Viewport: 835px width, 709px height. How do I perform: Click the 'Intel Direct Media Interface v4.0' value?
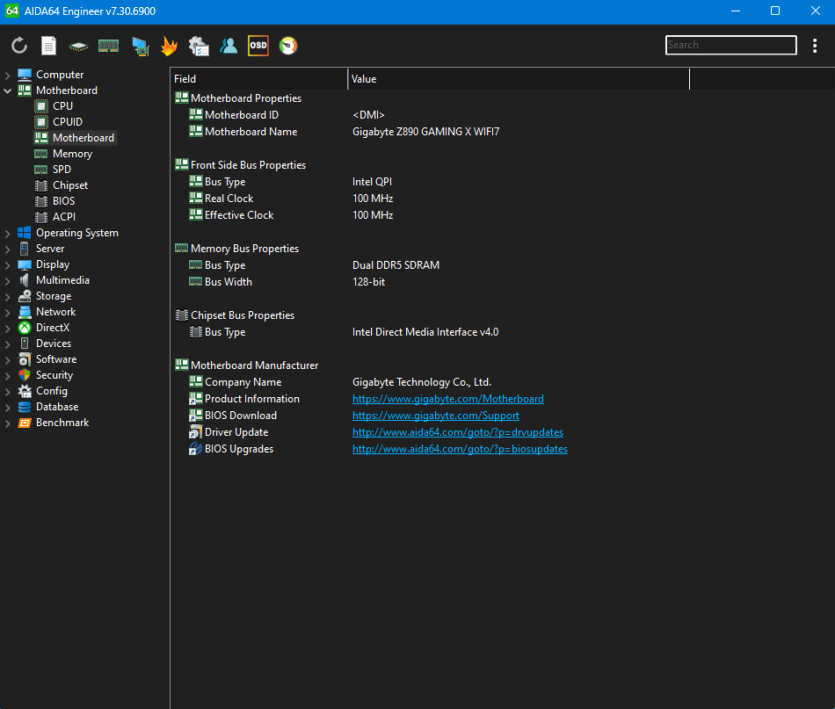[425, 332]
